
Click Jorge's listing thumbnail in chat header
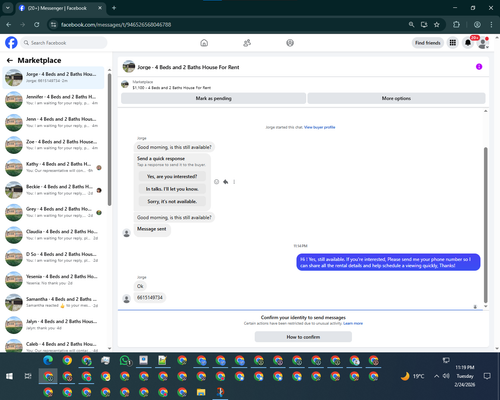(129, 67)
